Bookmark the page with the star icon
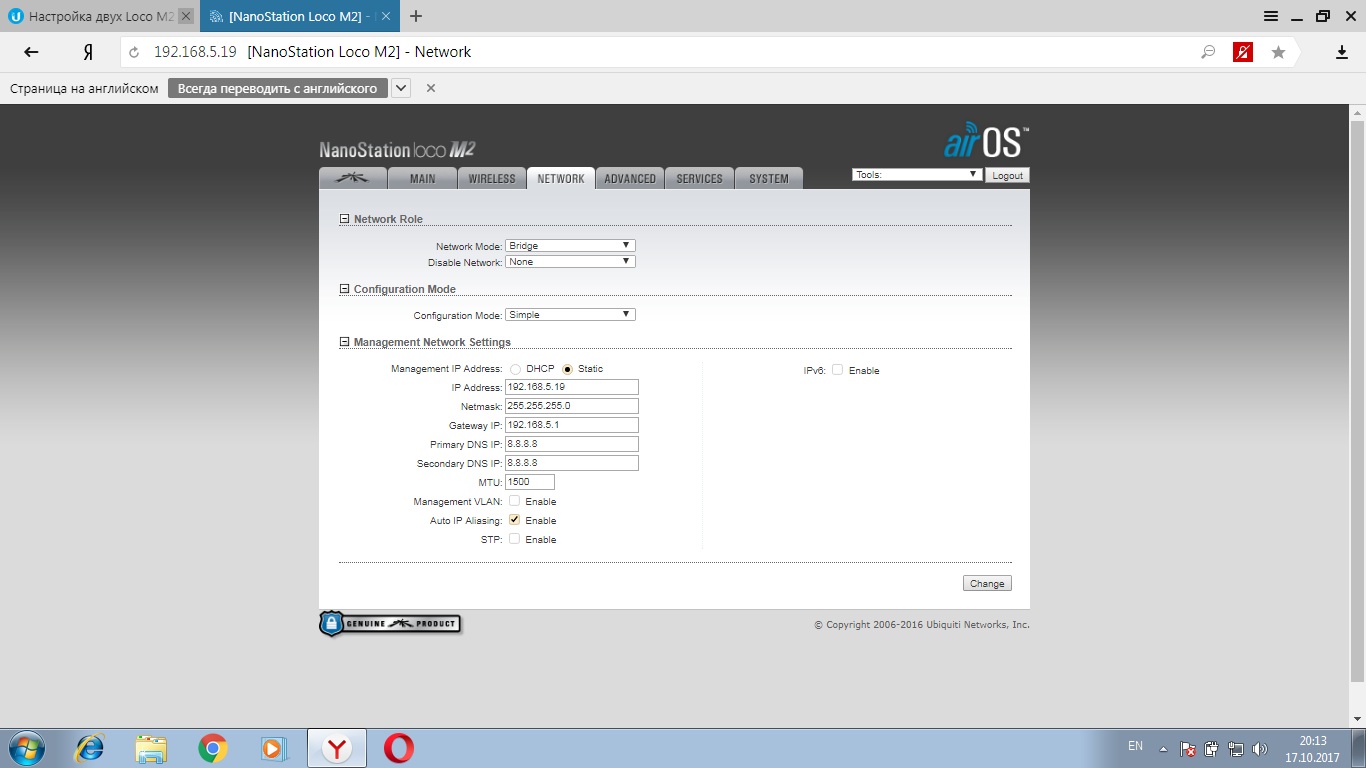1366x768 pixels. (1278, 52)
